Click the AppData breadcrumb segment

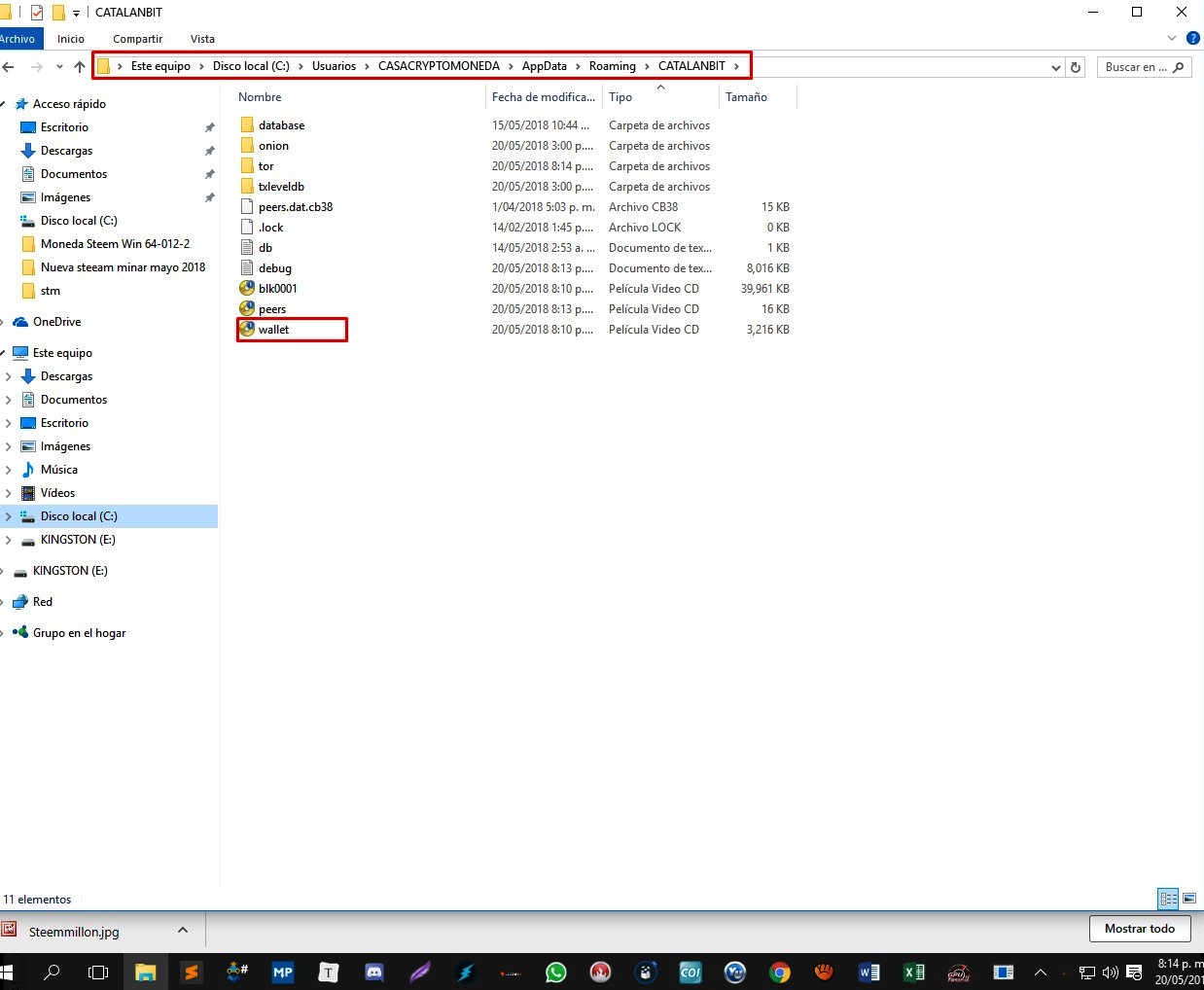pyautogui.click(x=544, y=66)
